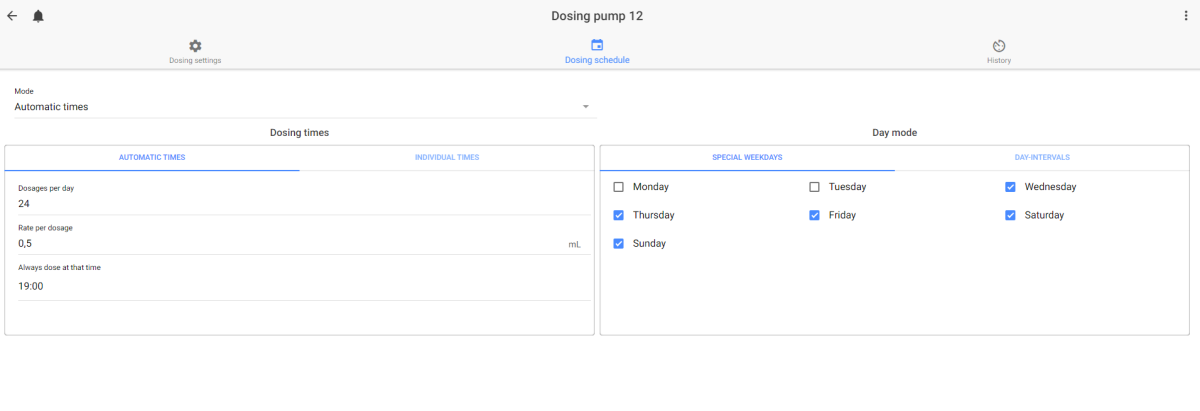The height and width of the screenshot is (411, 1200).
Task: Select the Automatic Times tab
Action: pos(152,157)
